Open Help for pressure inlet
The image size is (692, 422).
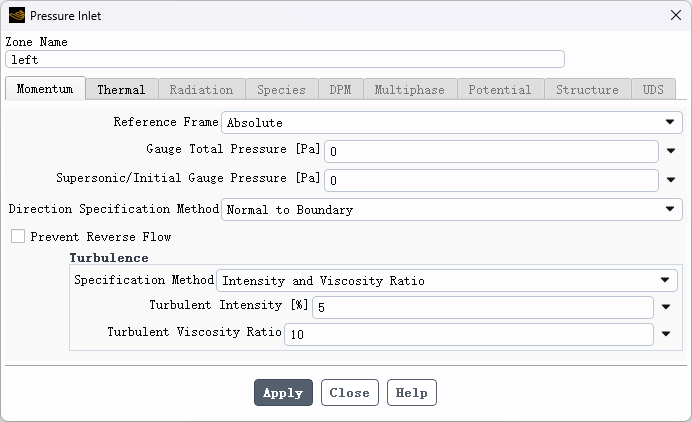click(411, 393)
